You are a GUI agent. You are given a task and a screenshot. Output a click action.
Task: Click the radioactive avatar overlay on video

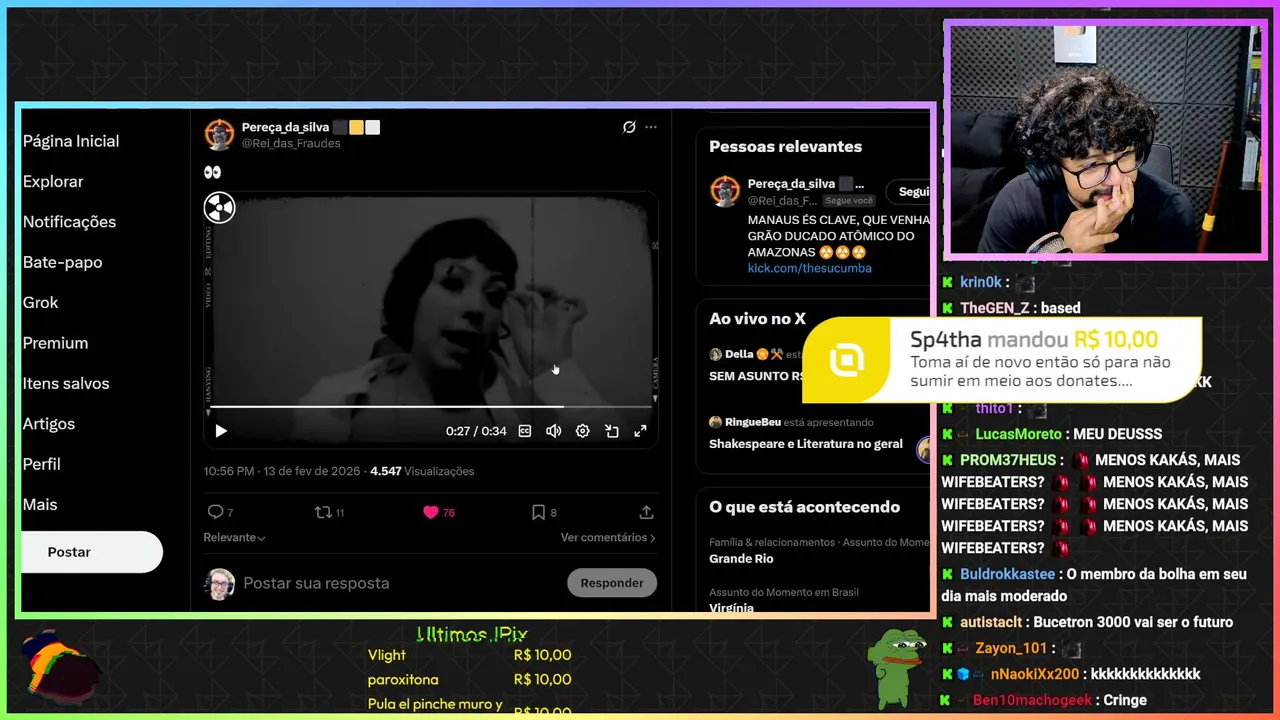tap(219, 208)
